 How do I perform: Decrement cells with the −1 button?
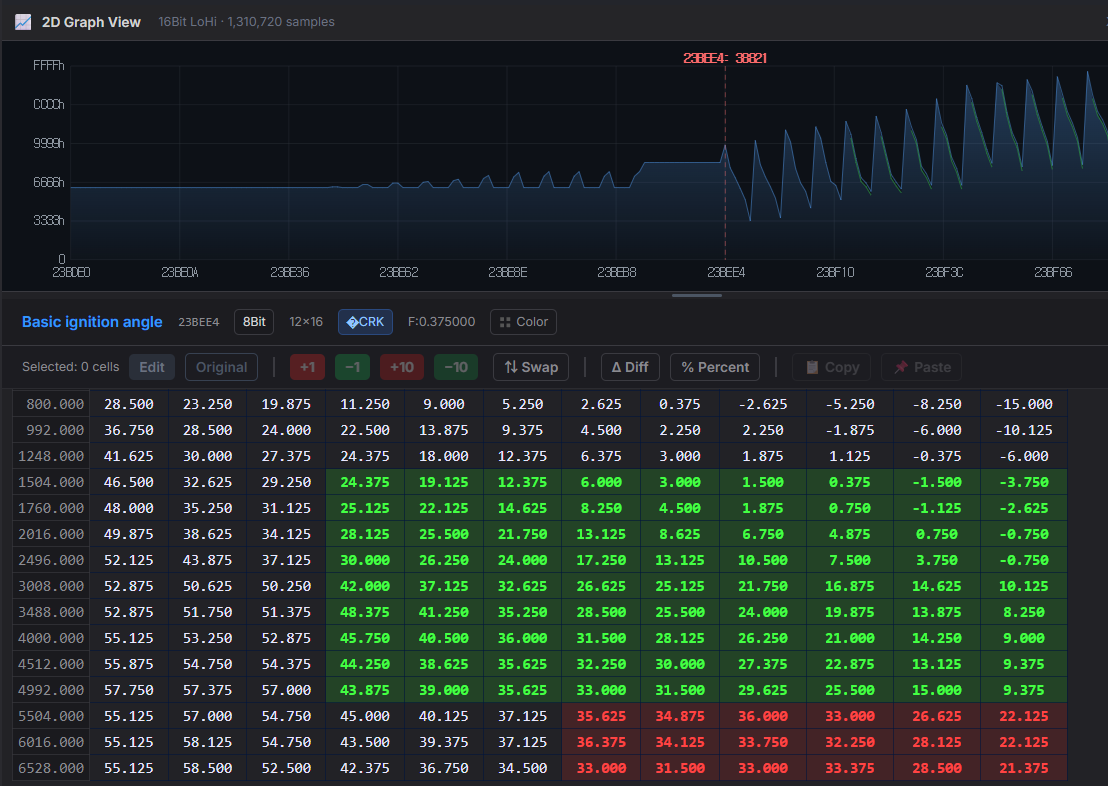(x=352, y=367)
